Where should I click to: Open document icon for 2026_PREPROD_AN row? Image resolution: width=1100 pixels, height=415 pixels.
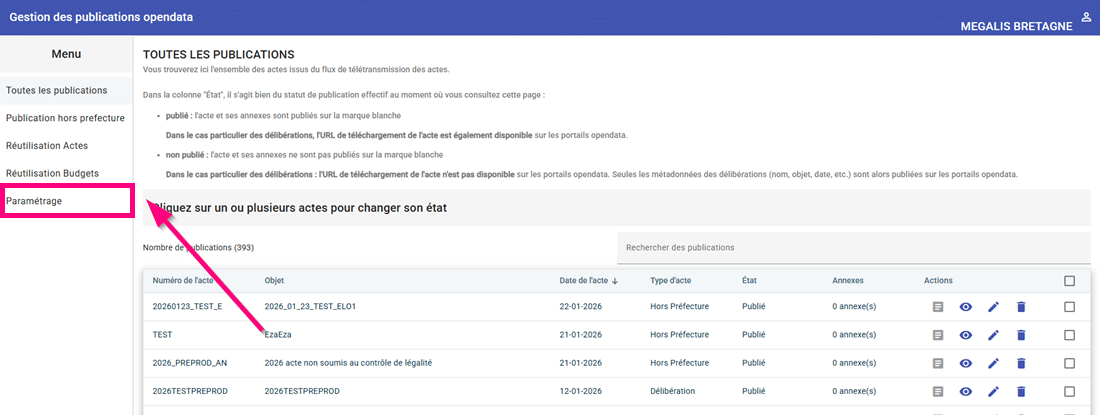pos(938,363)
